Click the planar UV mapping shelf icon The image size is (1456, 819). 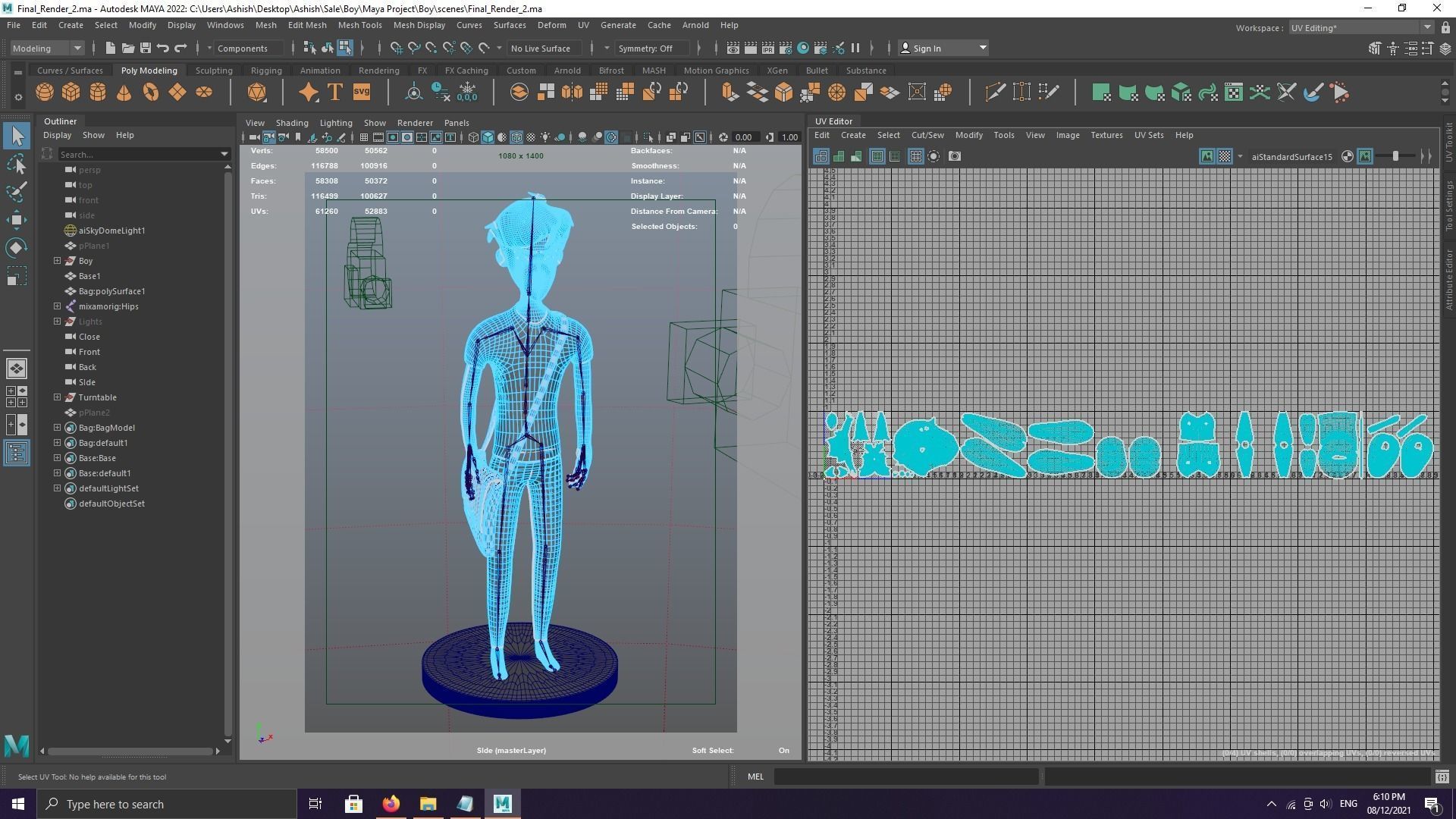[x=1102, y=93]
